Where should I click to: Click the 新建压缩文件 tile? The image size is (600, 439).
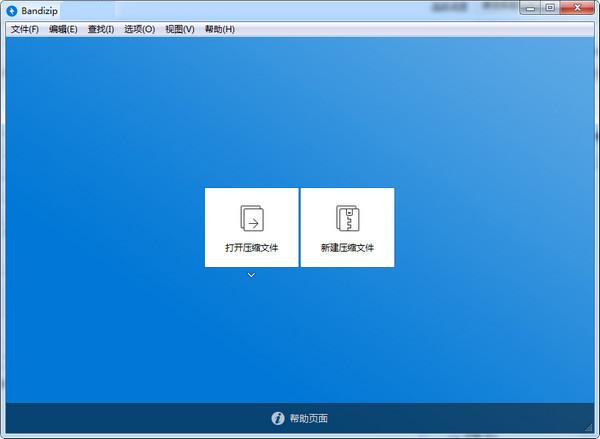tap(347, 227)
